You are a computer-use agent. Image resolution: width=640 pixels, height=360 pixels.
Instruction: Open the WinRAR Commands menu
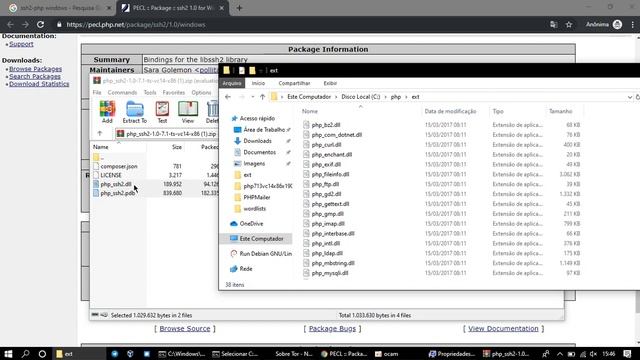[x=122, y=93]
